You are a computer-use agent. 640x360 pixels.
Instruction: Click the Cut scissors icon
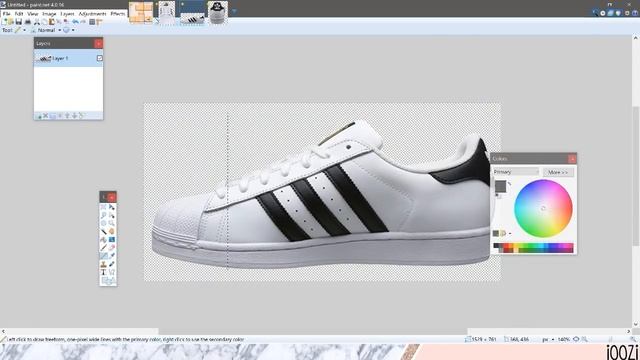pos(37,22)
